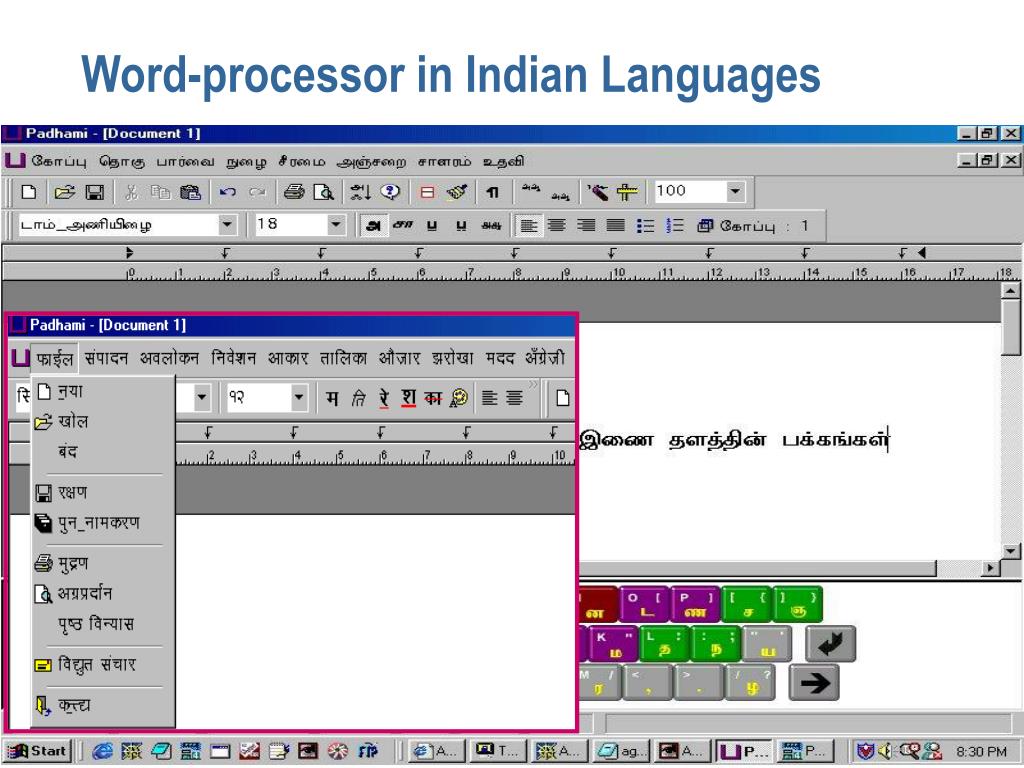Click the gray '/ ?' key on keyboard
1024x768 pixels.
[750, 683]
